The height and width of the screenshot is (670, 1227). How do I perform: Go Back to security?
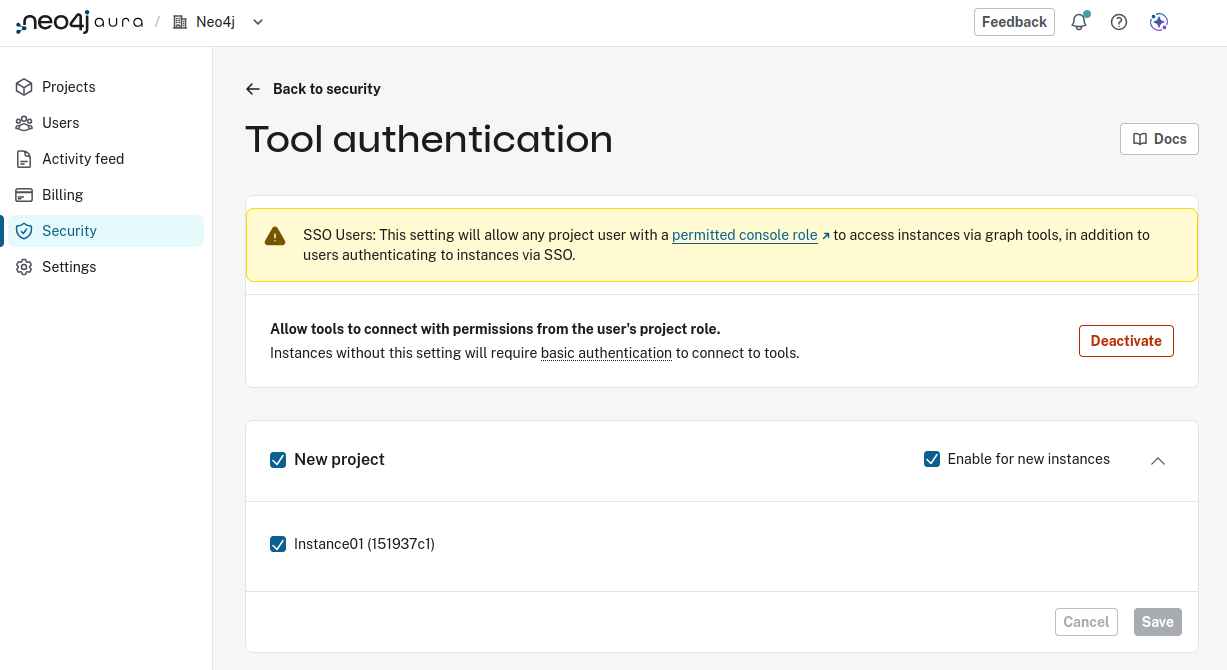click(x=313, y=89)
